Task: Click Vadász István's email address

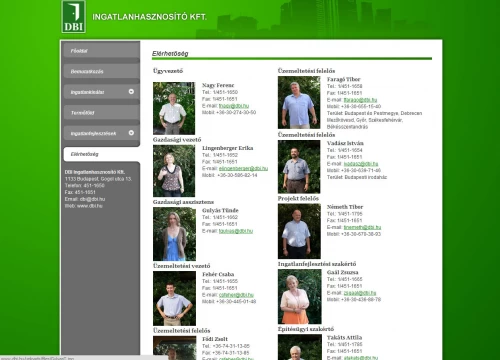Action: (361, 164)
